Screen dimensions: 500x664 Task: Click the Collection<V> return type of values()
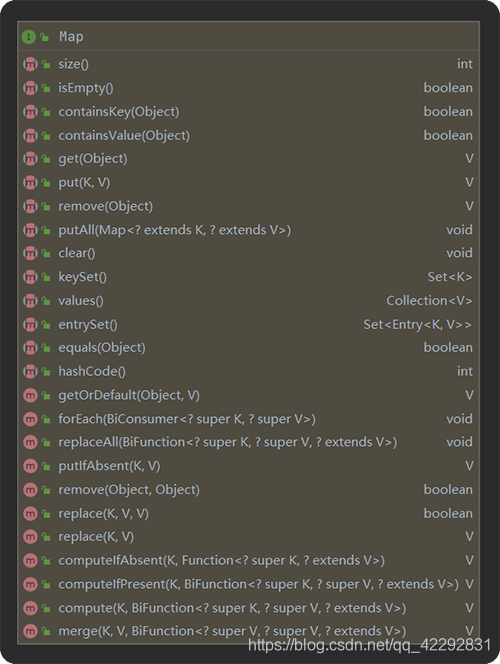[429, 301]
